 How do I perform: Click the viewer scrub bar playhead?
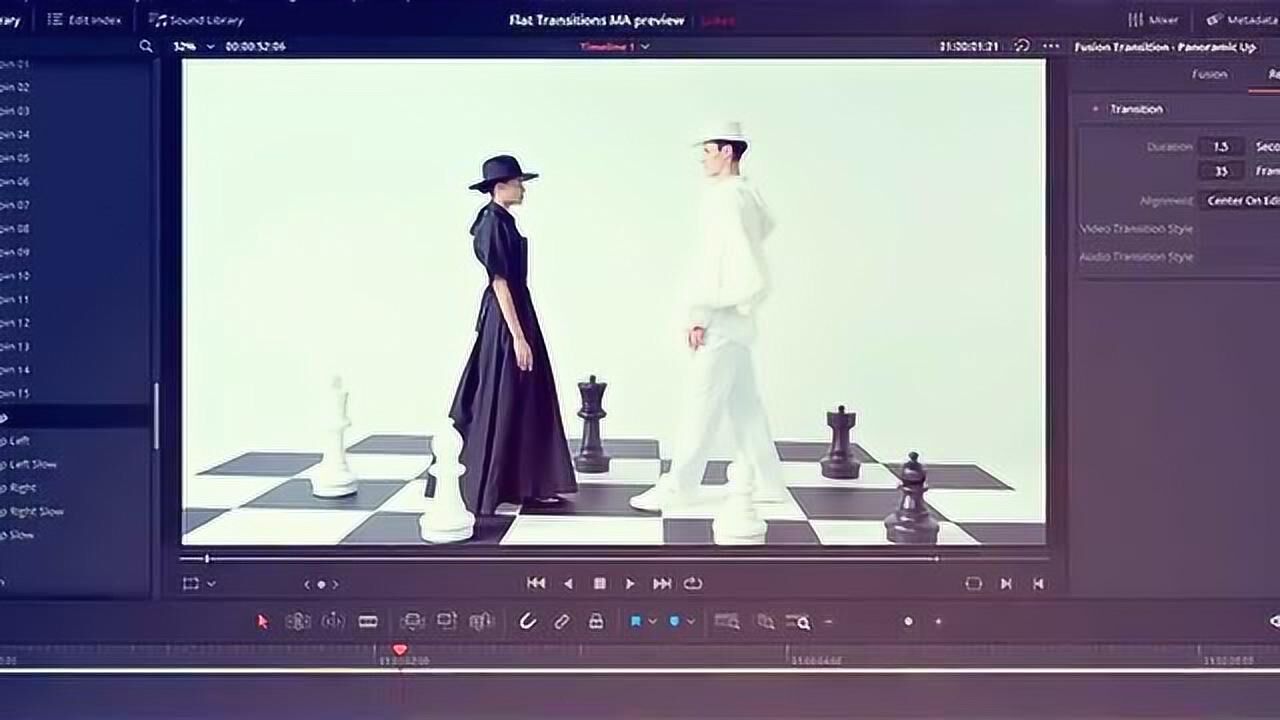coord(207,558)
